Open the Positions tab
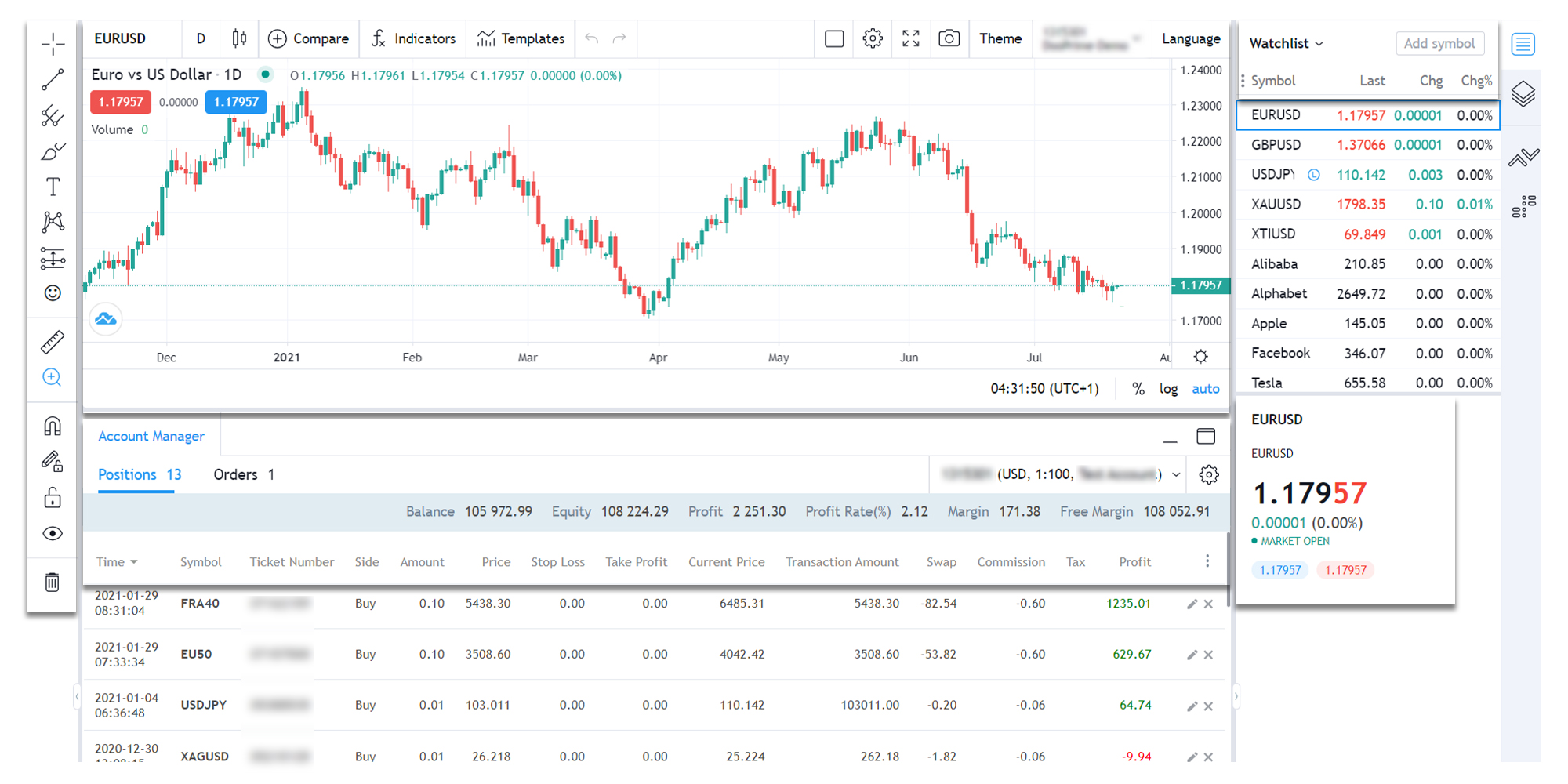Image resolution: width=1568 pixels, height=784 pixels. click(139, 475)
